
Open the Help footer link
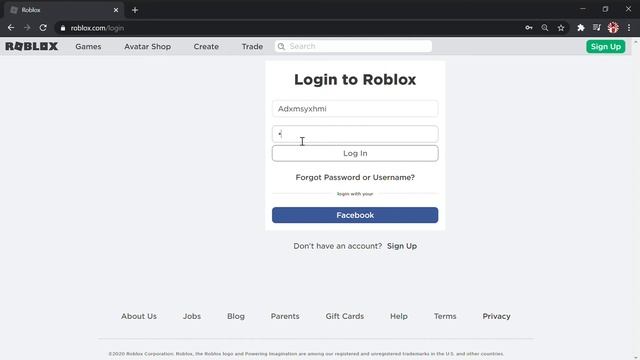[399, 316]
